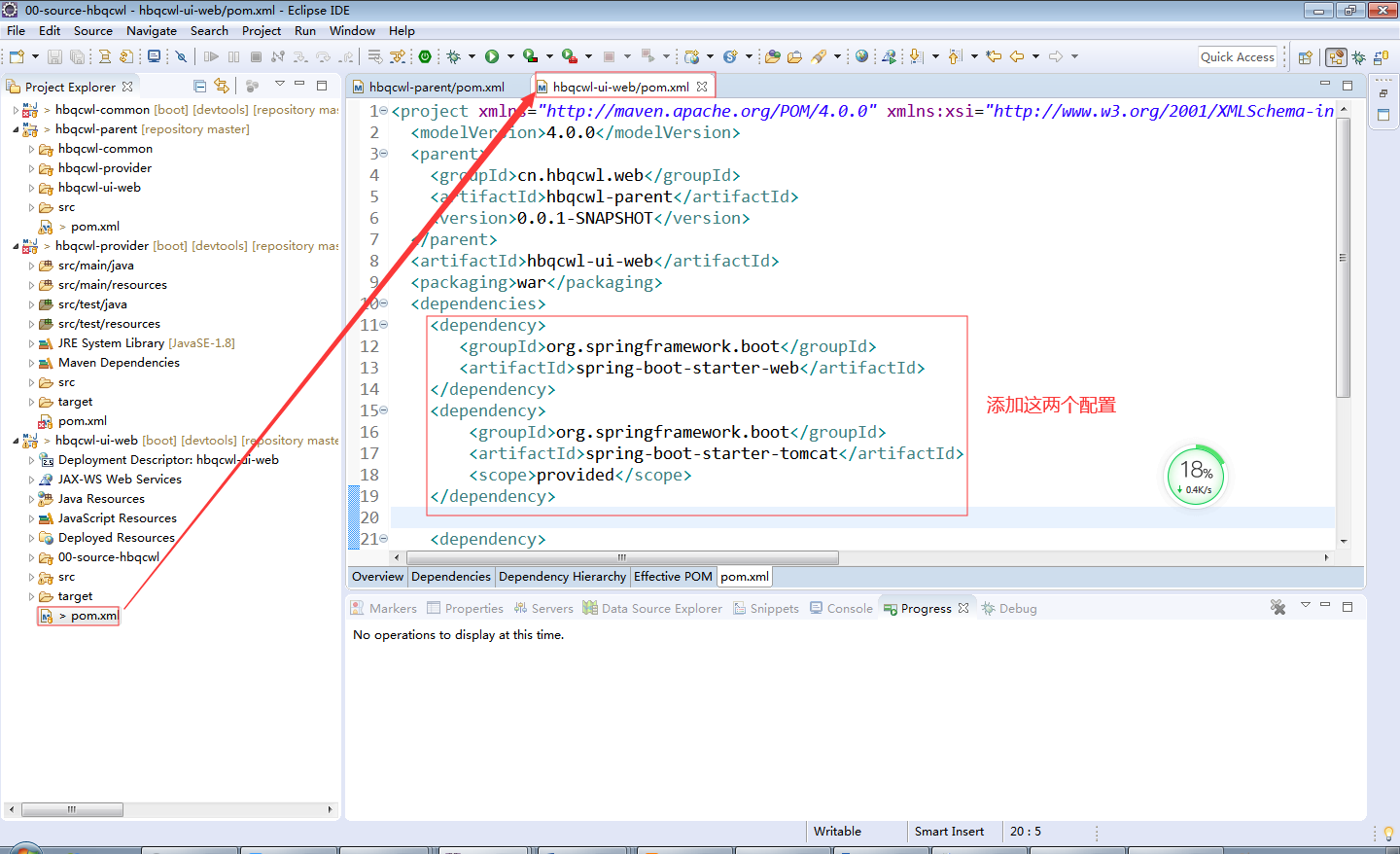Image resolution: width=1400 pixels, height=854 pixels.
Task: Click the Smart Insert status bar entry
Action: point(949,832)
